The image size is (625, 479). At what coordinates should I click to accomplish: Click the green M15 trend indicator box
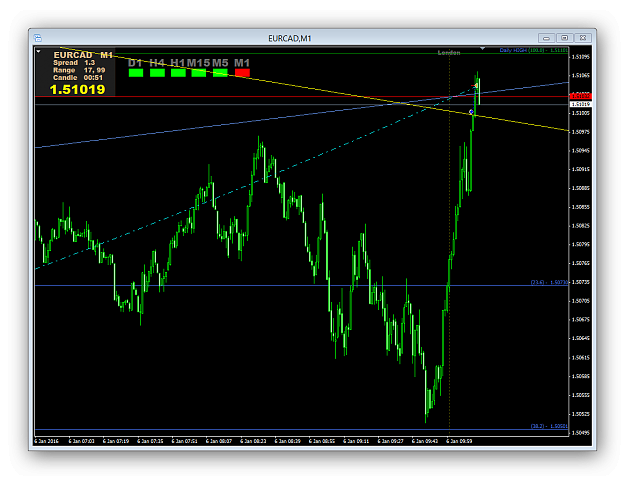pyautogui.click(x=199, y=73)
